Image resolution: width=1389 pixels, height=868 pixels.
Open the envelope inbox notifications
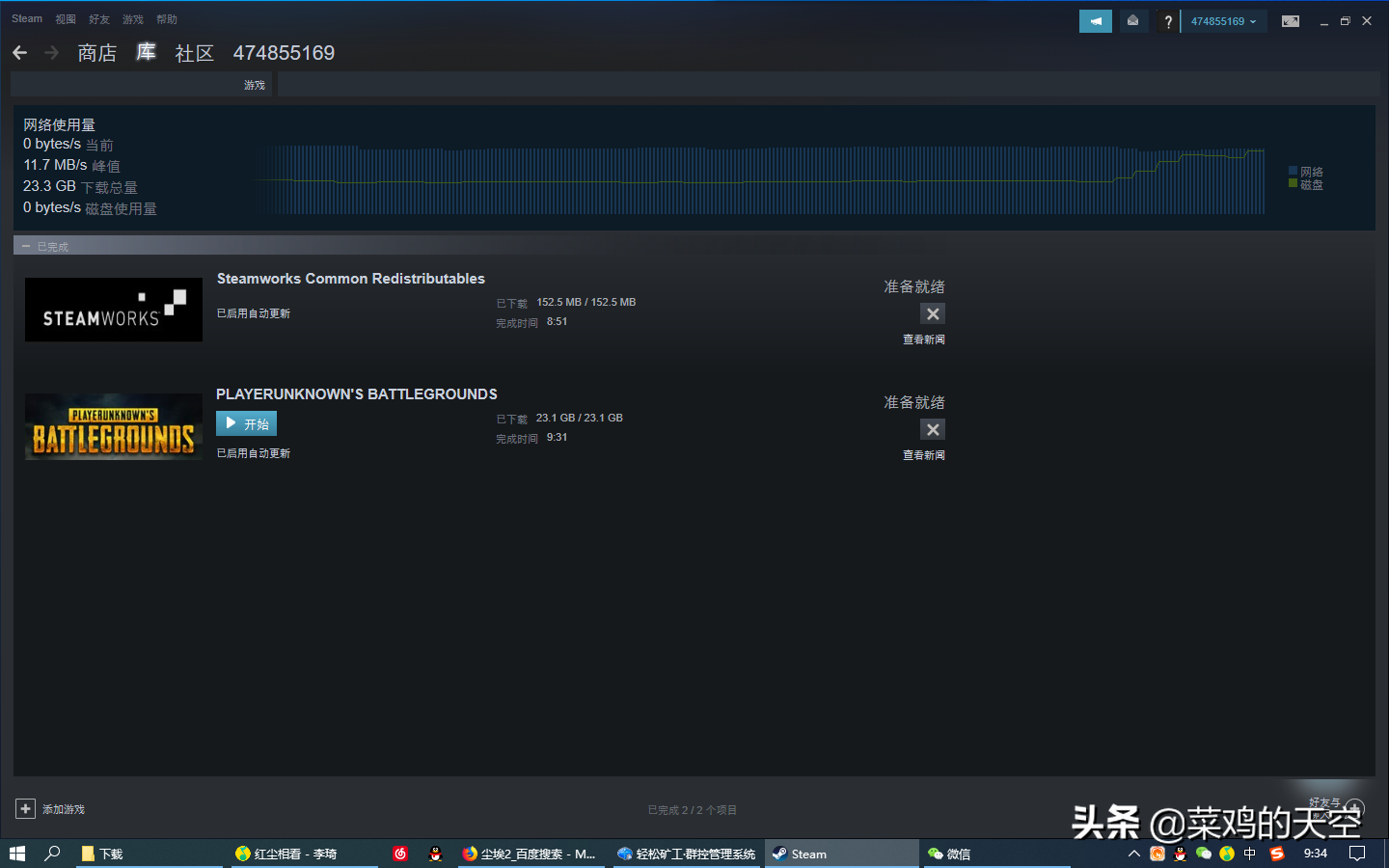pos(1132,21)
